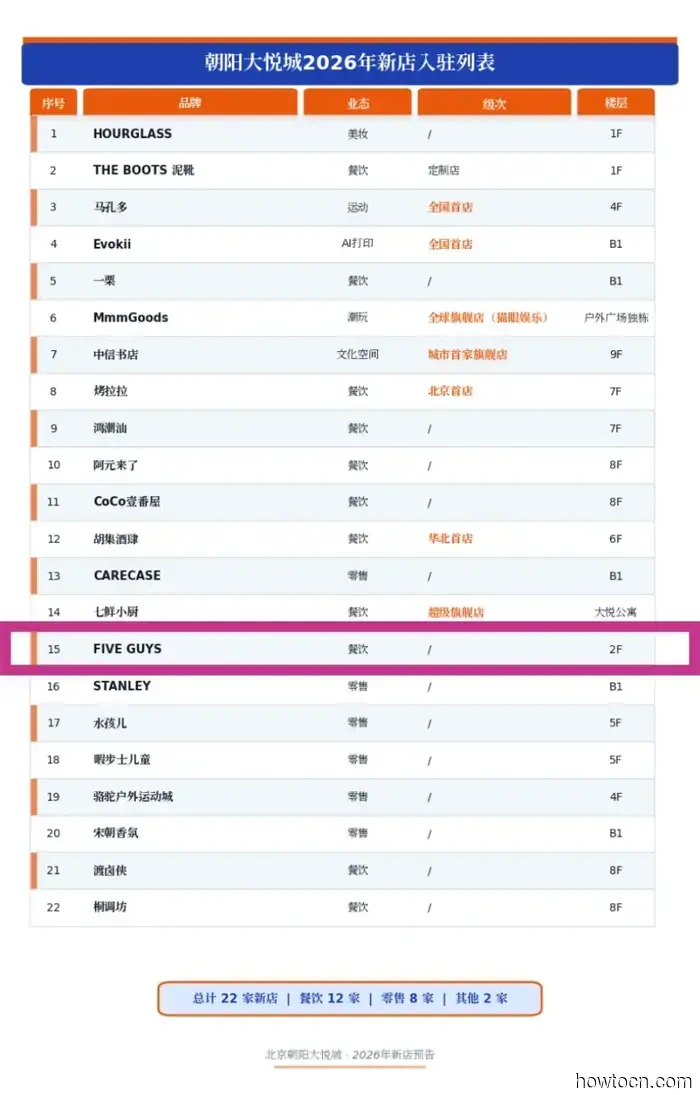Click the Evokii brand name

pyautogui.click(x=112, y=244)
